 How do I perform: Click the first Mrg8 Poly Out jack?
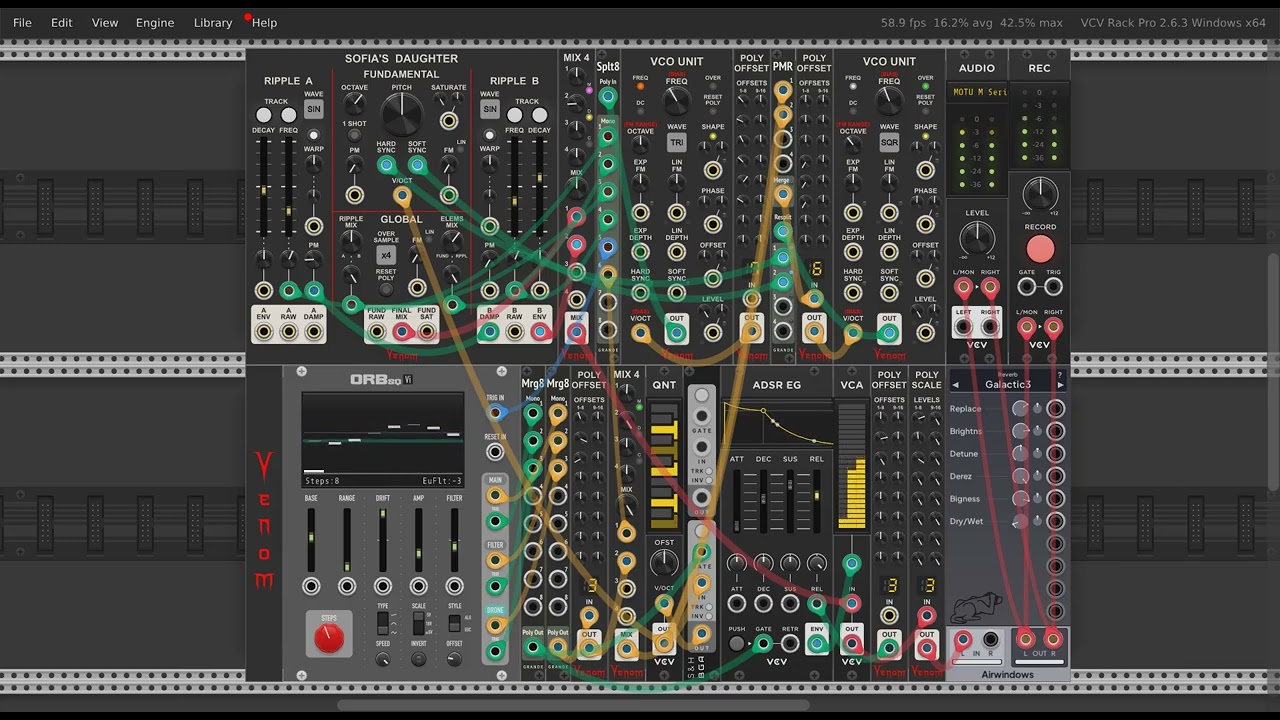click(533, 647)
